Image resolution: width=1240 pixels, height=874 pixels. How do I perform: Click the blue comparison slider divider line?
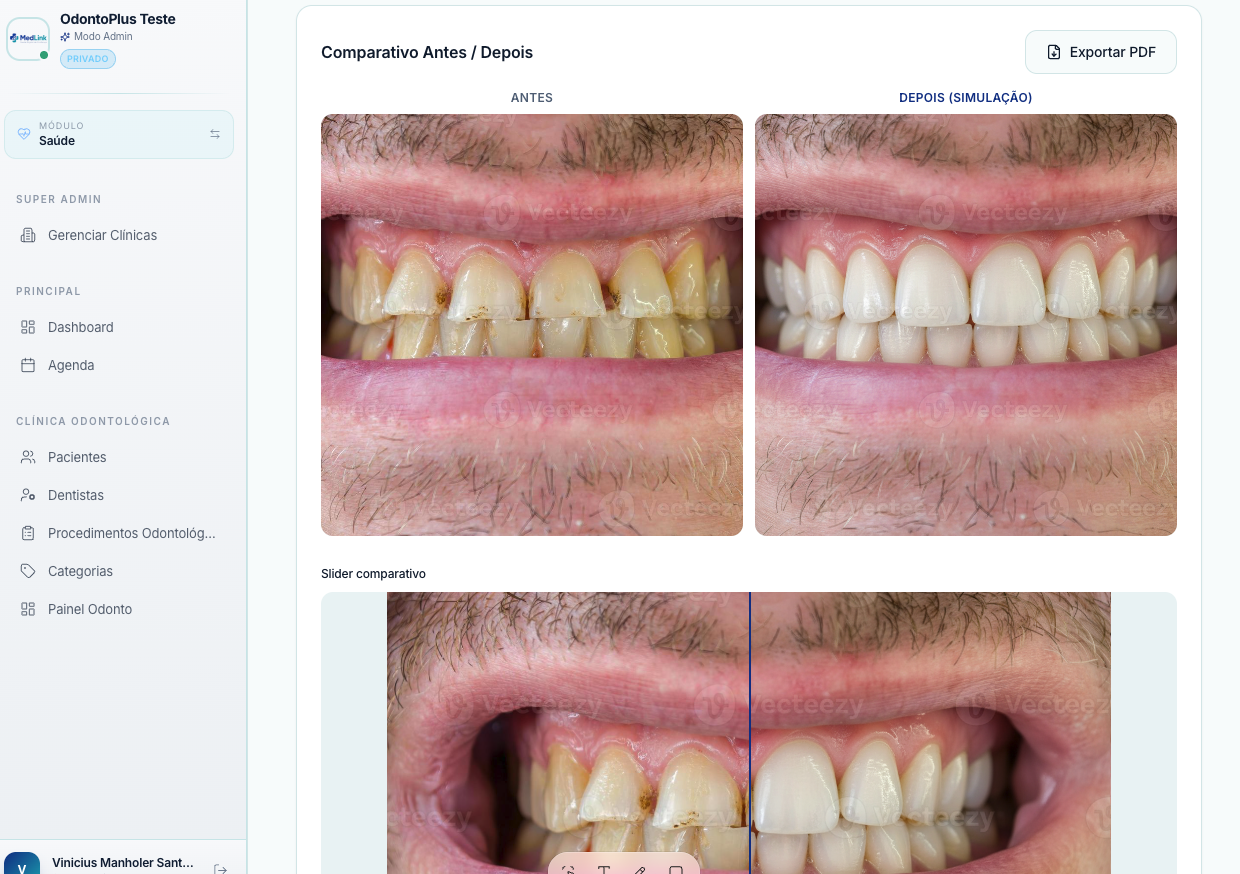tap(750, 732)
